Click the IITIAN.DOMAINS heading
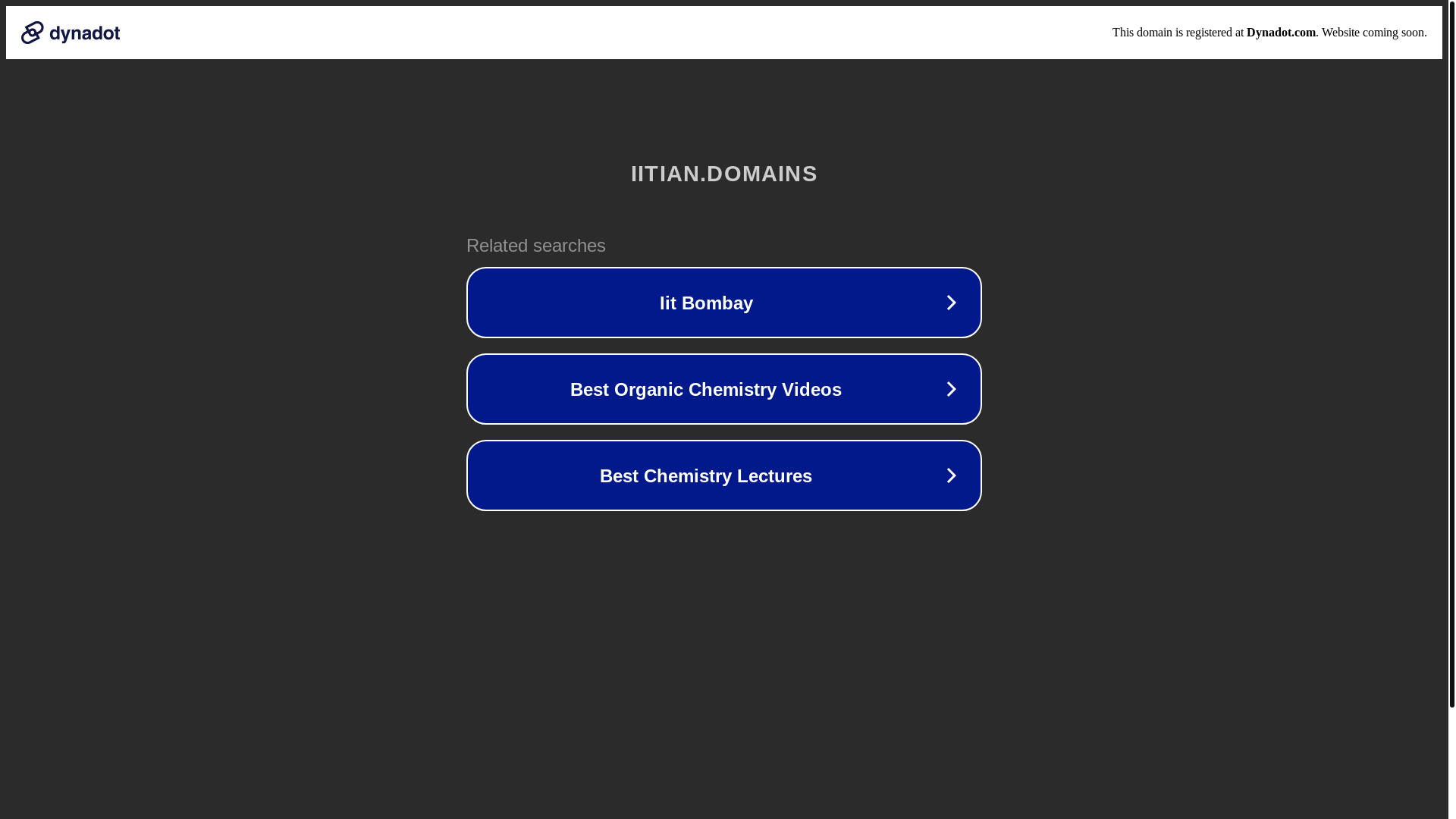Screen dimensions: 1456x819 point(723,174)
